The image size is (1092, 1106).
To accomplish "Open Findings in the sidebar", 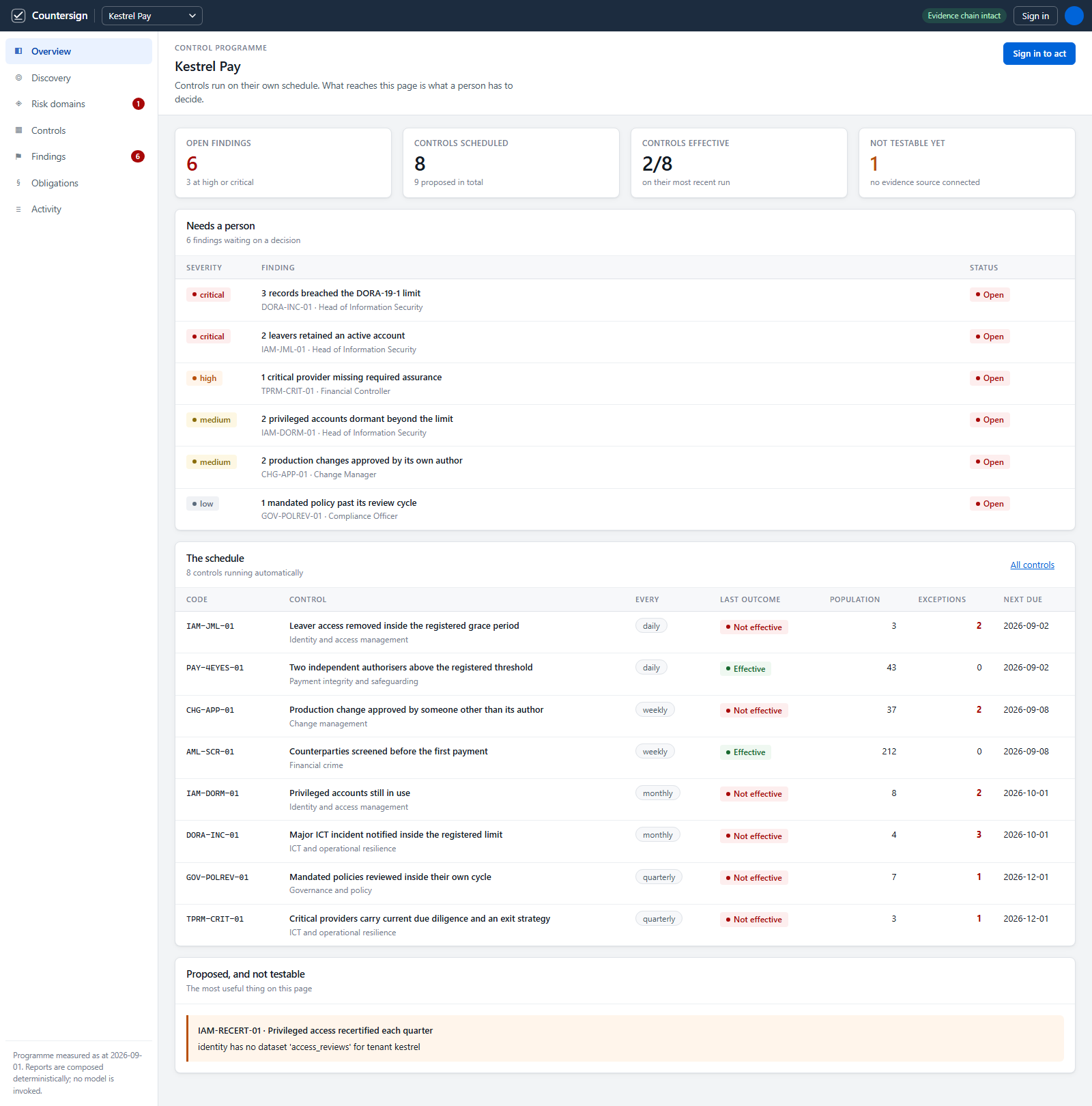I will coord(79,156).
